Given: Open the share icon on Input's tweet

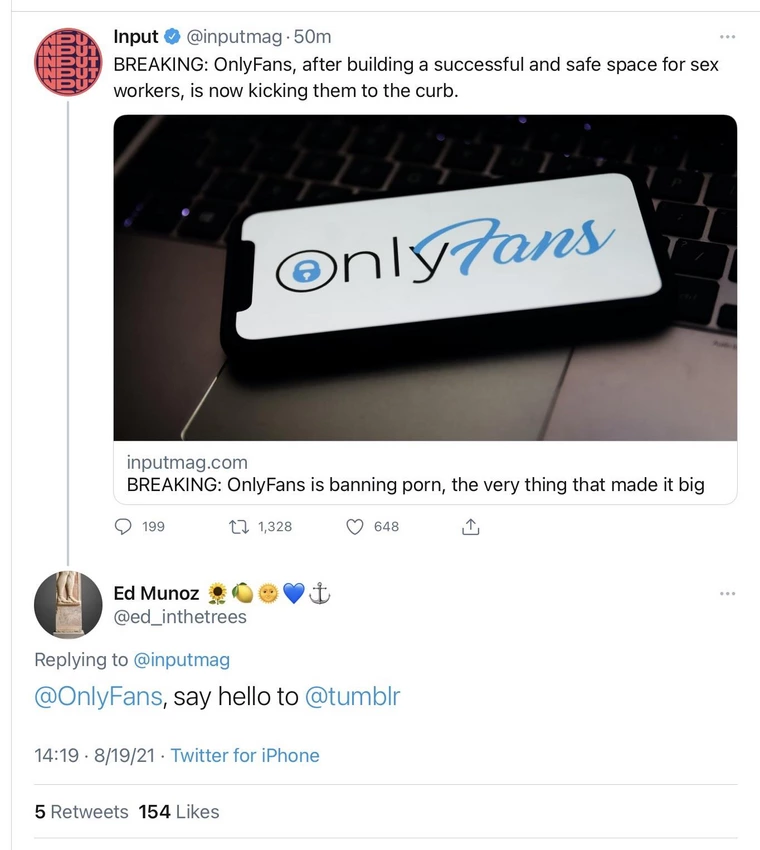Looking at the screenshot, I should click(470, 526).
